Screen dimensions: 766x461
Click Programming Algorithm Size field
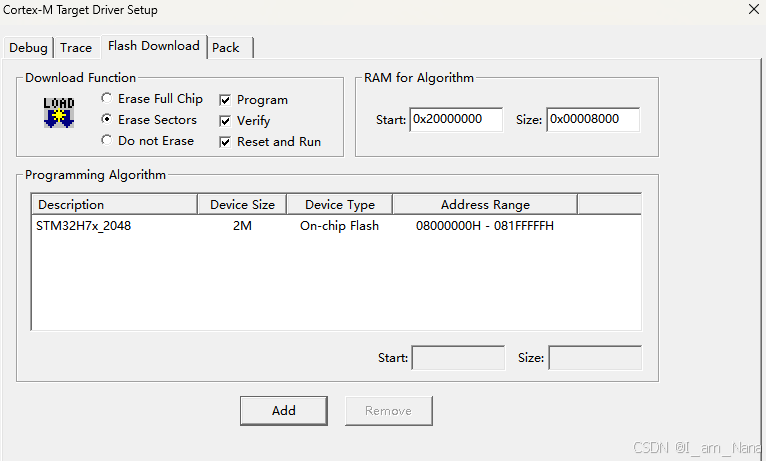[x=595, y=358]
